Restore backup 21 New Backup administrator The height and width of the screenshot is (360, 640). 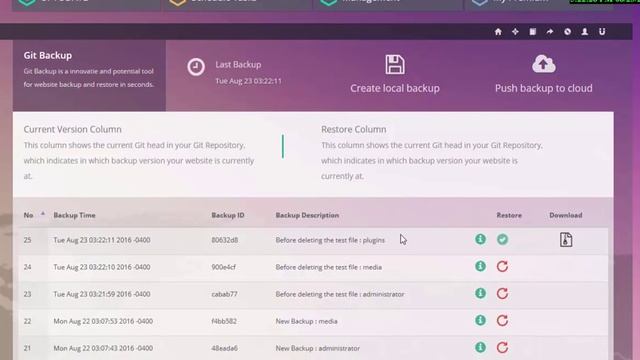502,348
